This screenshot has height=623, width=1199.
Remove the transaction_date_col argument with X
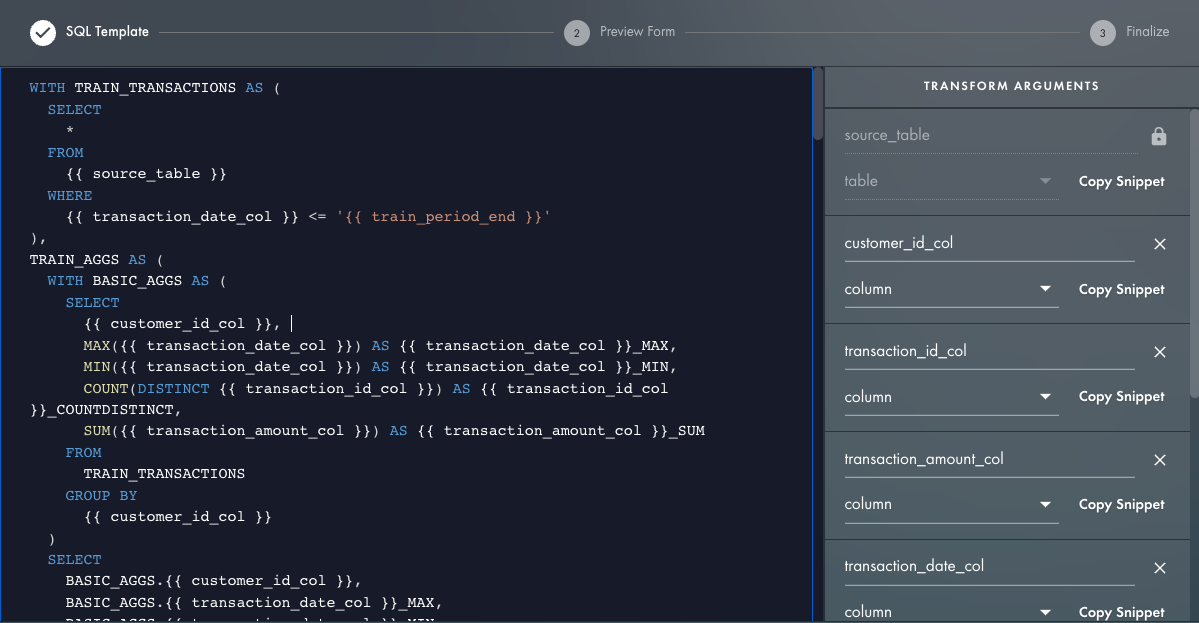tap(1160, 568)
